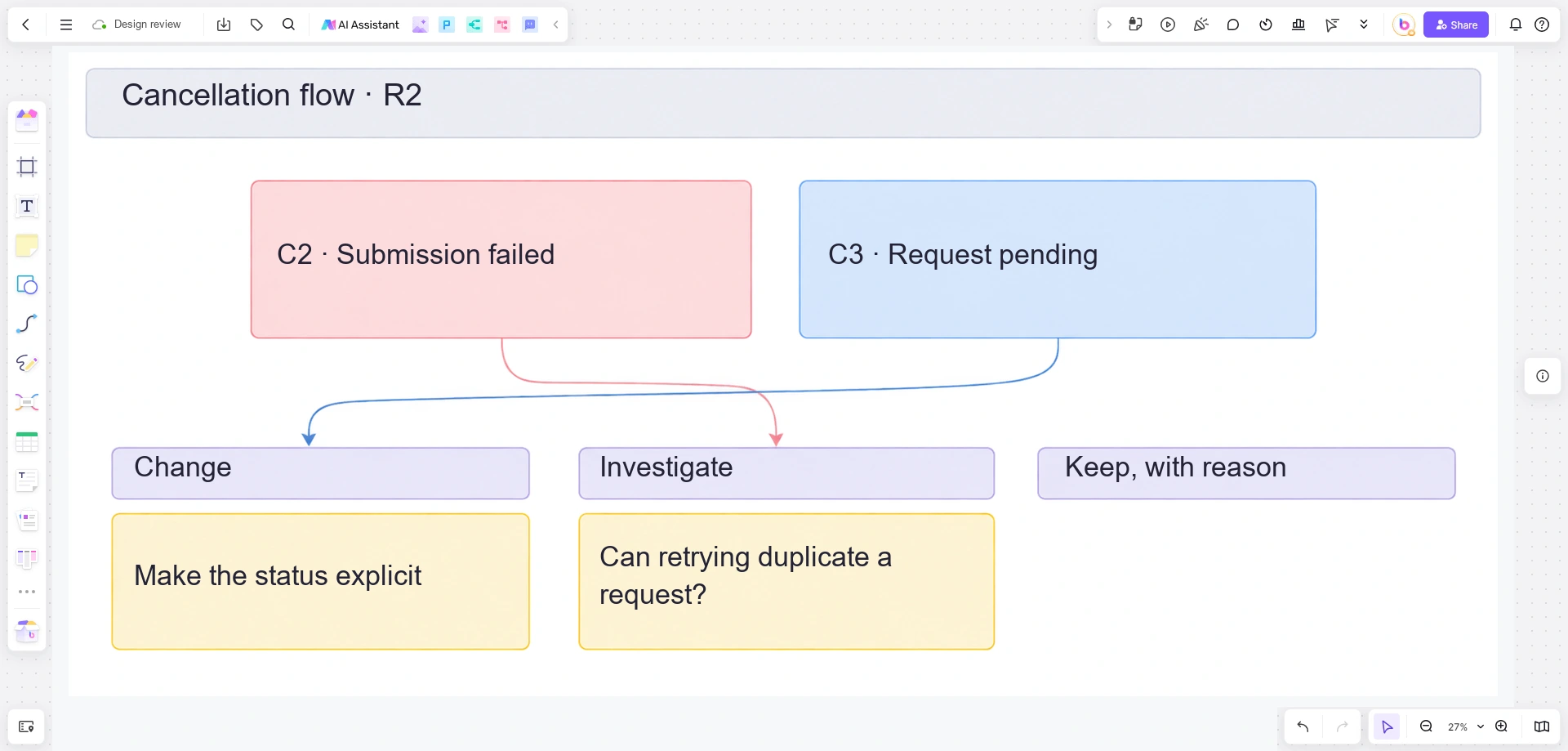Select the Shapes tool
Viewport: 1568px width, 751px height.
click(27, 284)
